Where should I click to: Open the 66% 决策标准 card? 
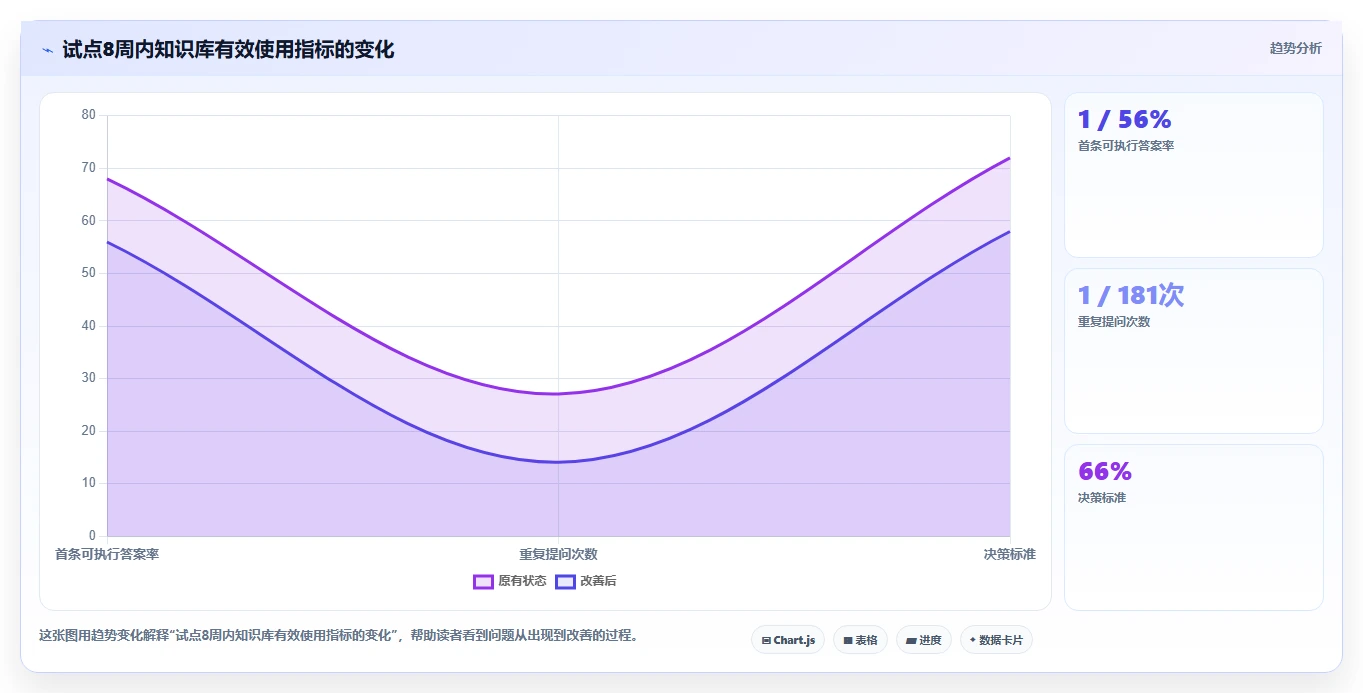[1194, 527]
